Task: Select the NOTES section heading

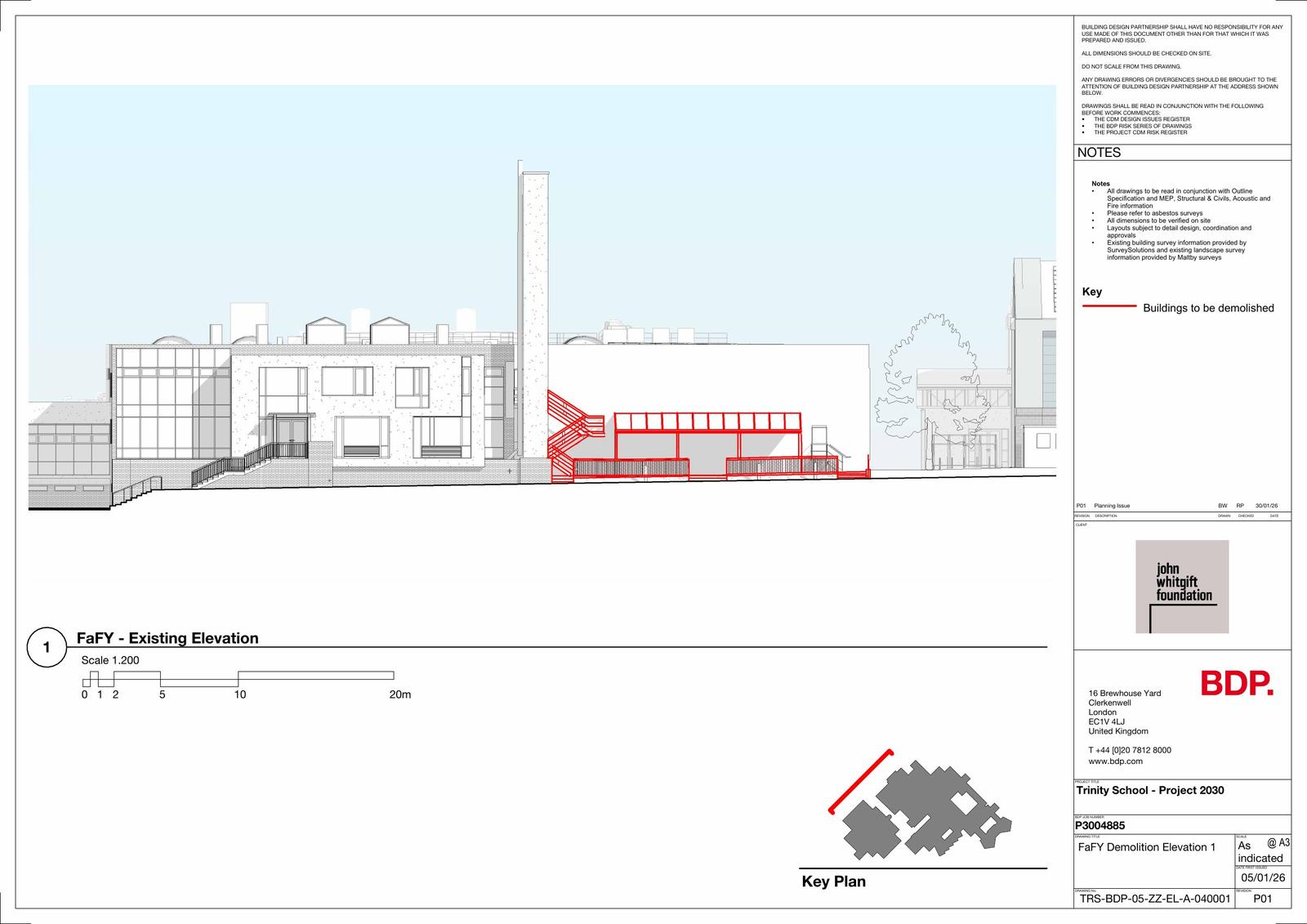Action: 1099,153
